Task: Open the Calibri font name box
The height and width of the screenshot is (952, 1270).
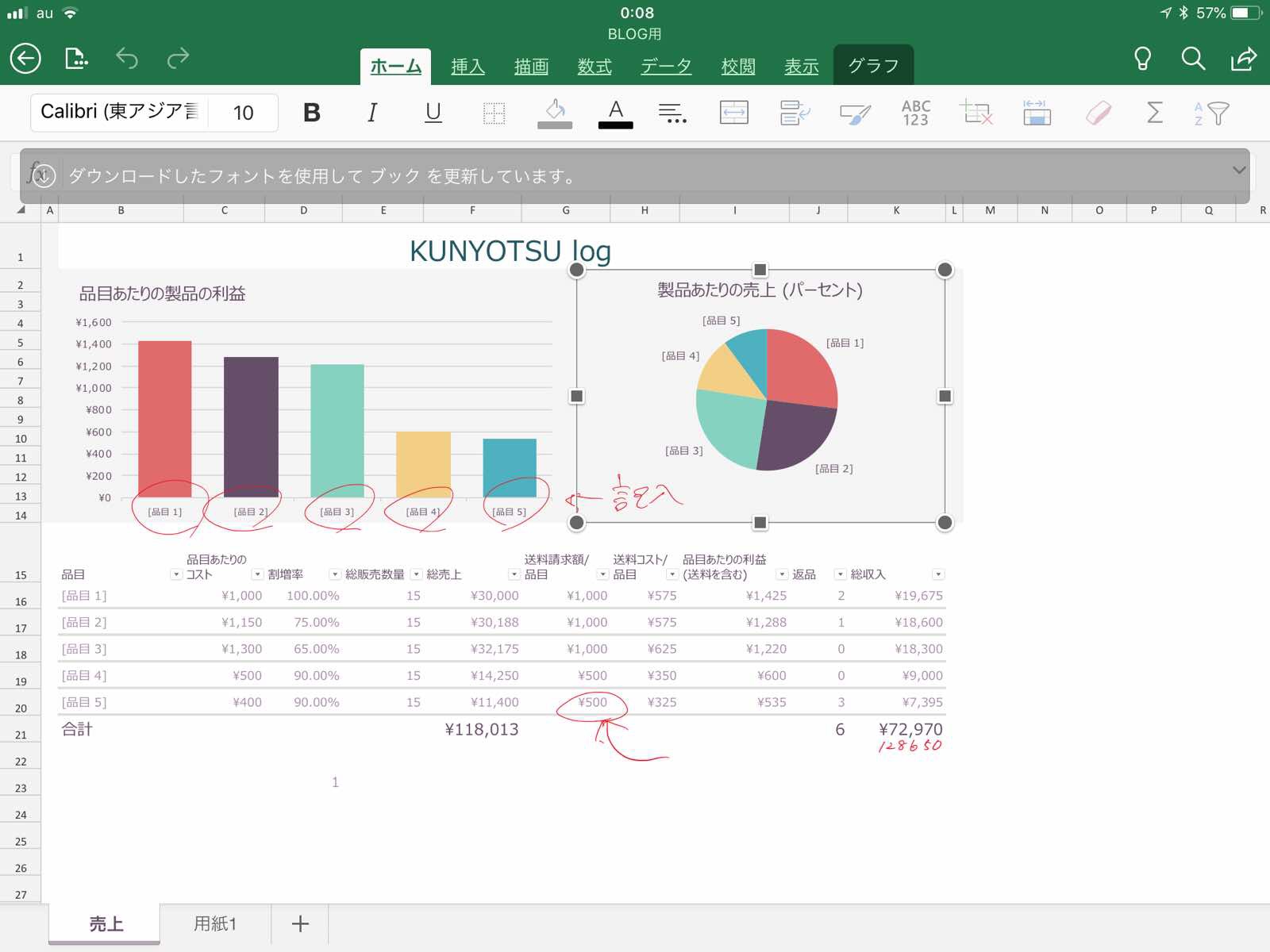Action: tap(120, 112)
